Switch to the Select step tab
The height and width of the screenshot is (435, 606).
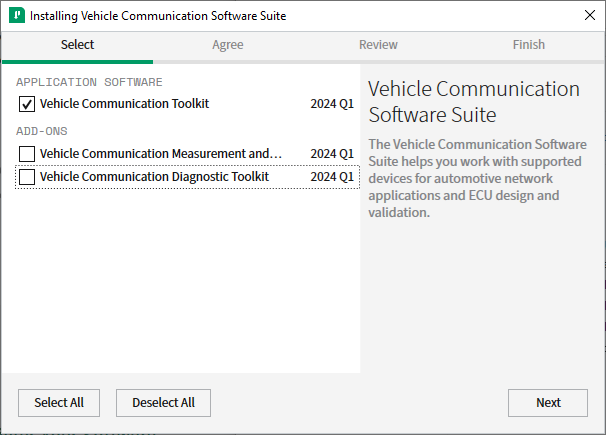77,45
